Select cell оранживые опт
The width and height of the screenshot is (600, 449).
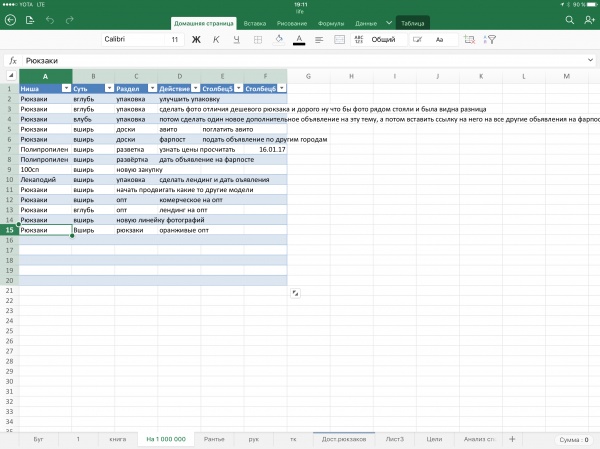point(179,230)
